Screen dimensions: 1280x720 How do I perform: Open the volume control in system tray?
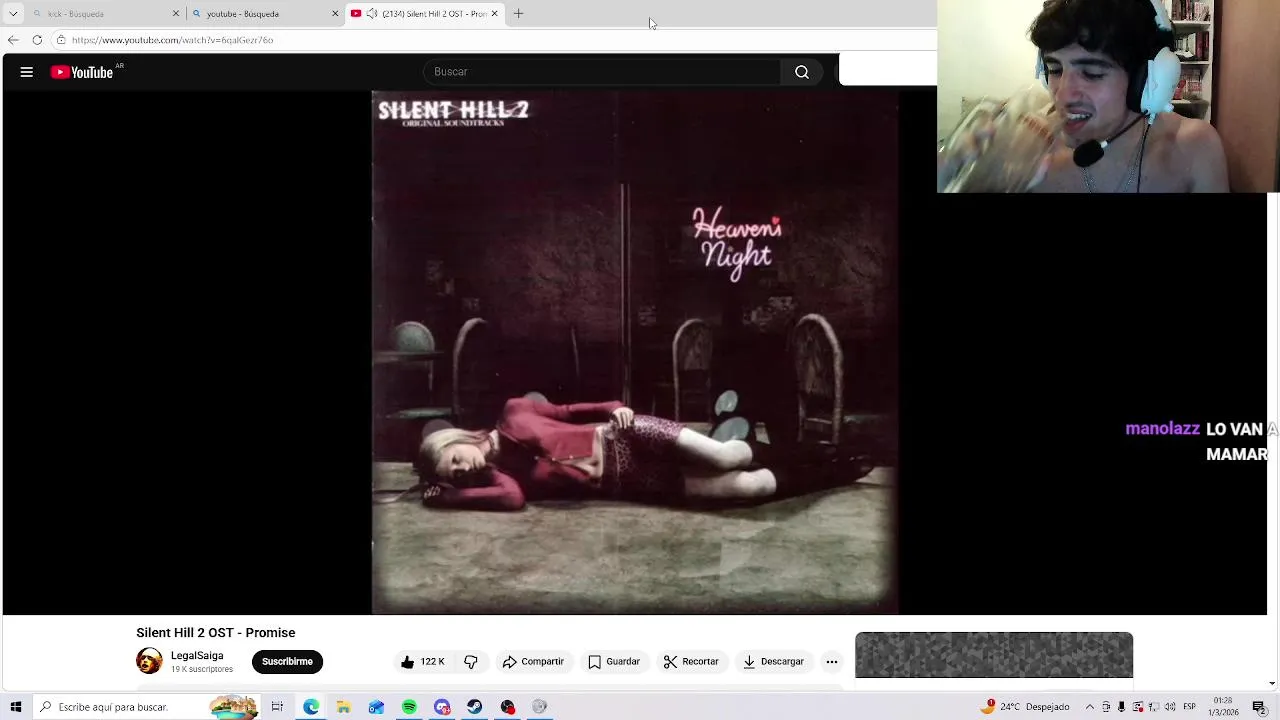[x=1169, y=707]
